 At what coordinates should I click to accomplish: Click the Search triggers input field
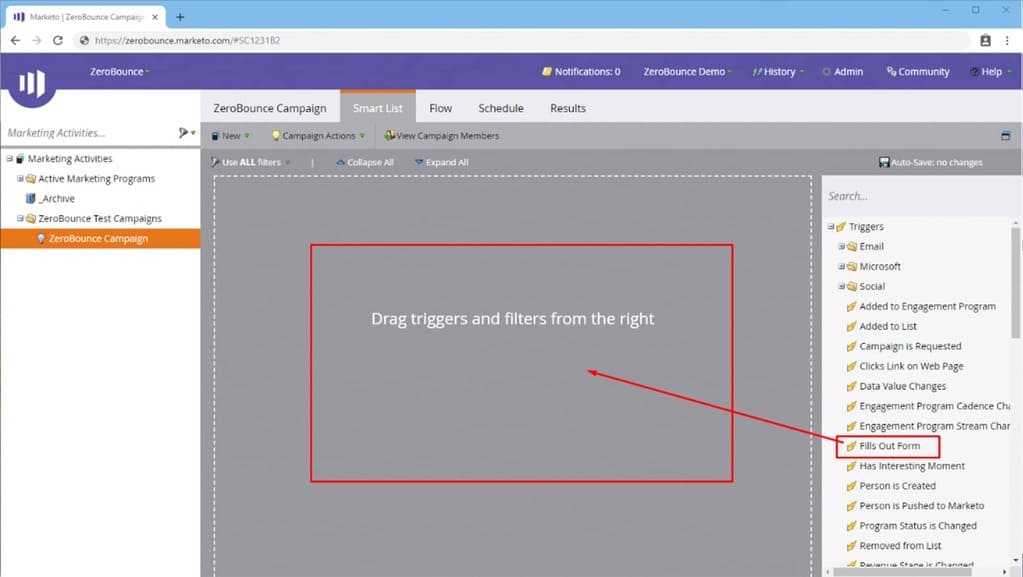click(x=919, y=196)
